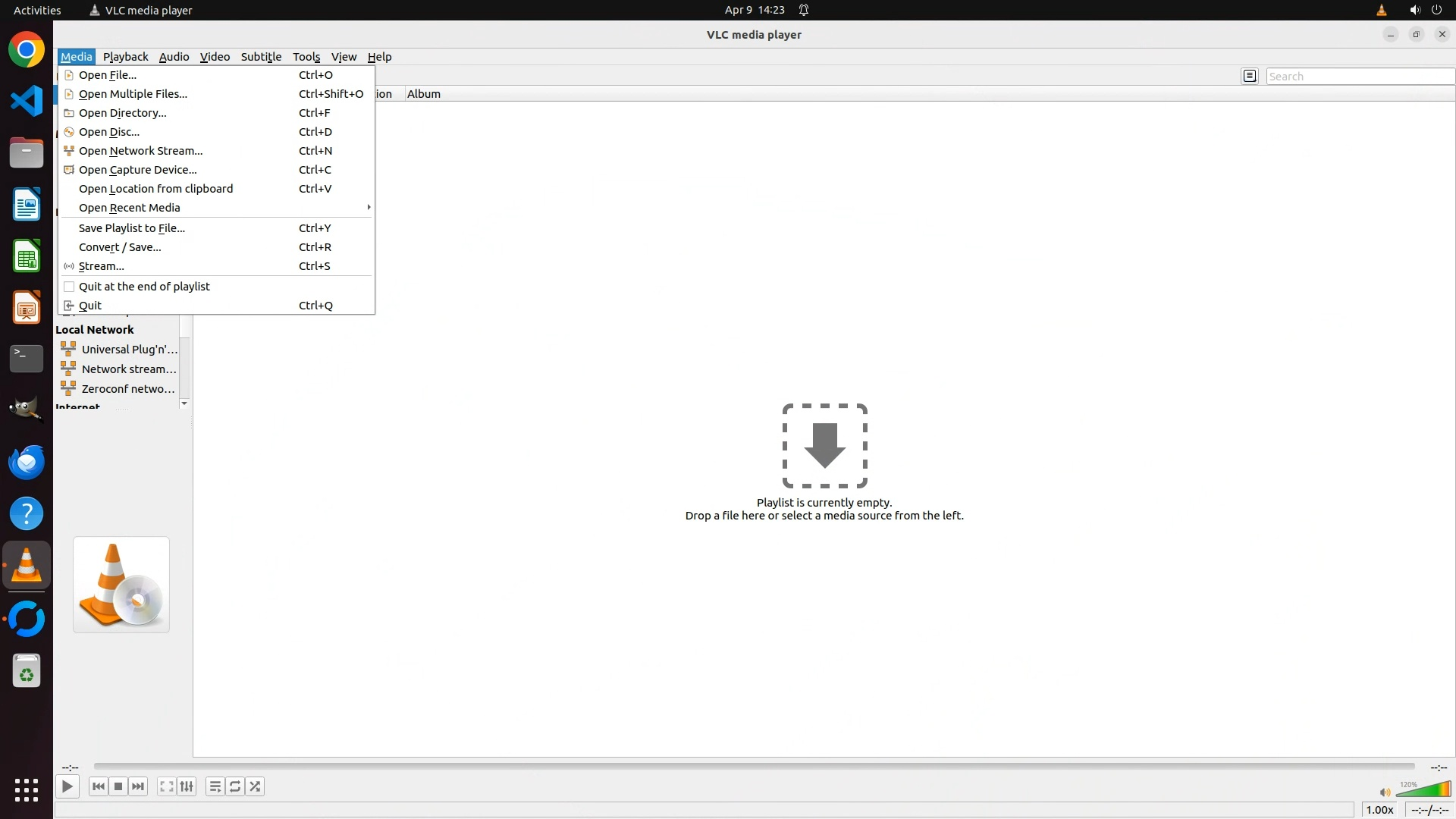The height and width of the screenshot is (819, 1456).
Task: Open extended settings equalizer icon
Action: click(187, 786)
